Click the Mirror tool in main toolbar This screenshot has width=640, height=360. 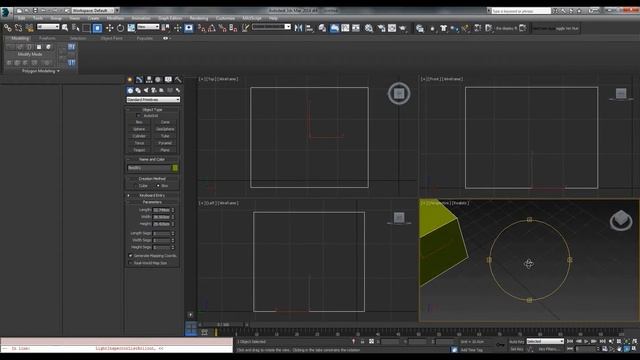coord(298,28)
